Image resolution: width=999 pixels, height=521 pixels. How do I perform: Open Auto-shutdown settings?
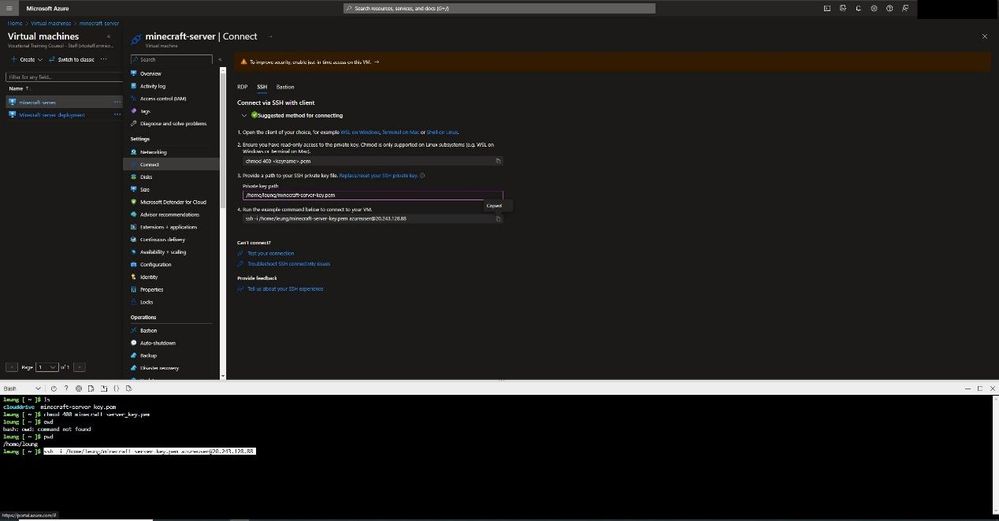point(157,343)
